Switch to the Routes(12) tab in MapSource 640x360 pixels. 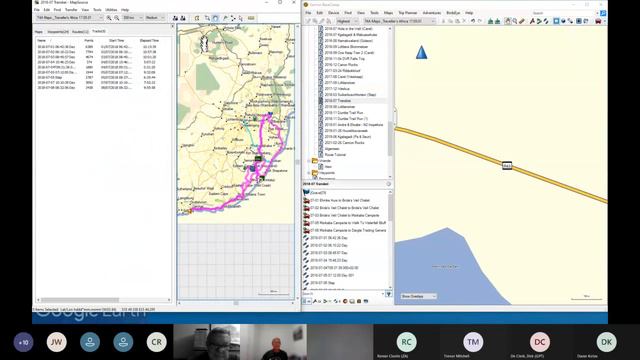click(x=80, y=31)
